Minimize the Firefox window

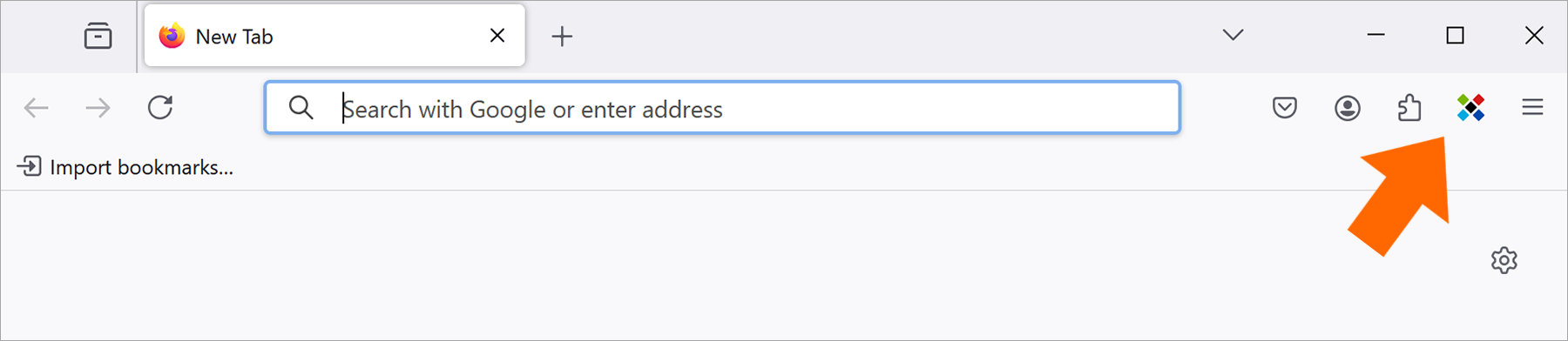(1376, 35)
